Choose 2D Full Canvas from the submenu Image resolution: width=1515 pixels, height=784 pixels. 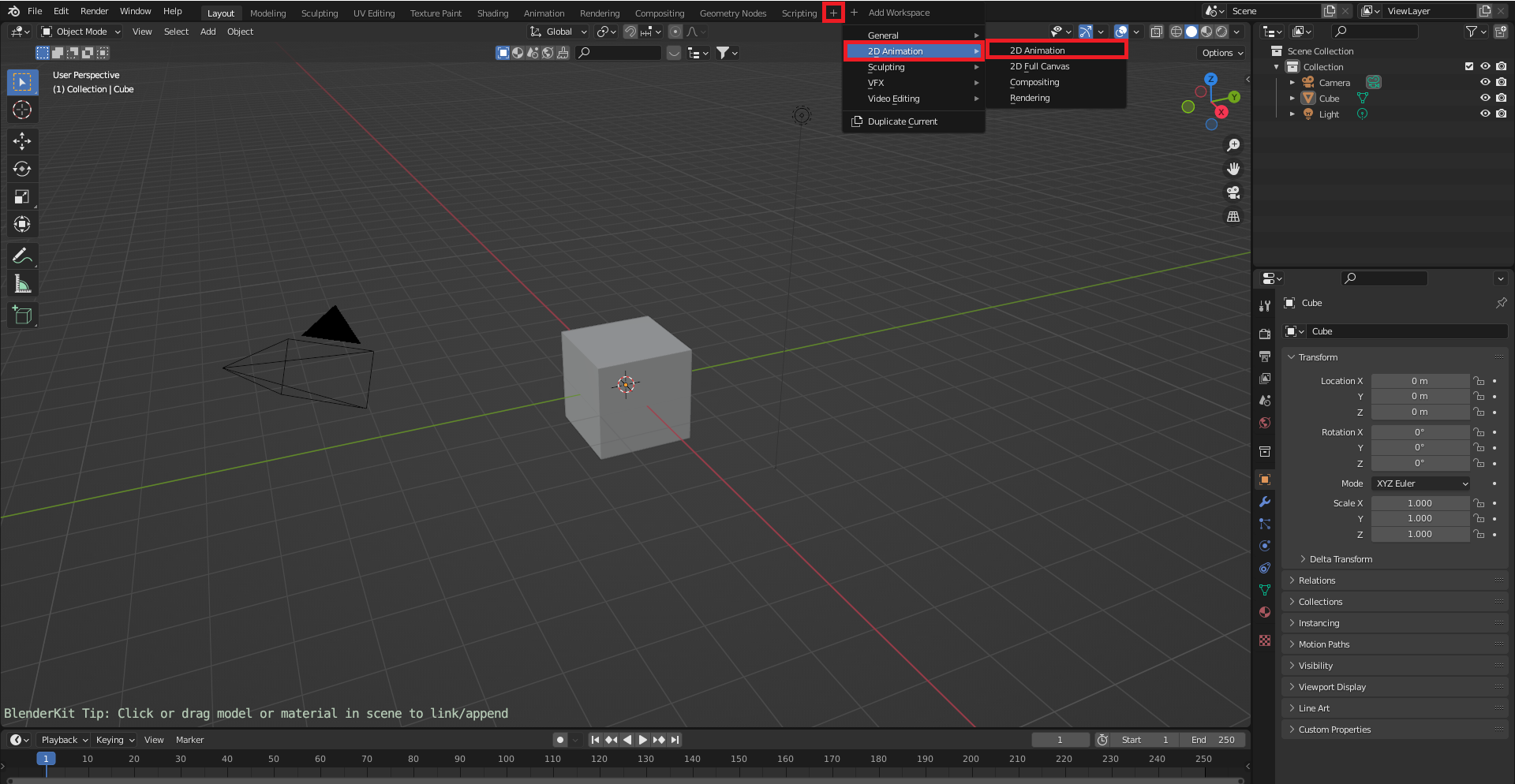(x=1038, y=66)
